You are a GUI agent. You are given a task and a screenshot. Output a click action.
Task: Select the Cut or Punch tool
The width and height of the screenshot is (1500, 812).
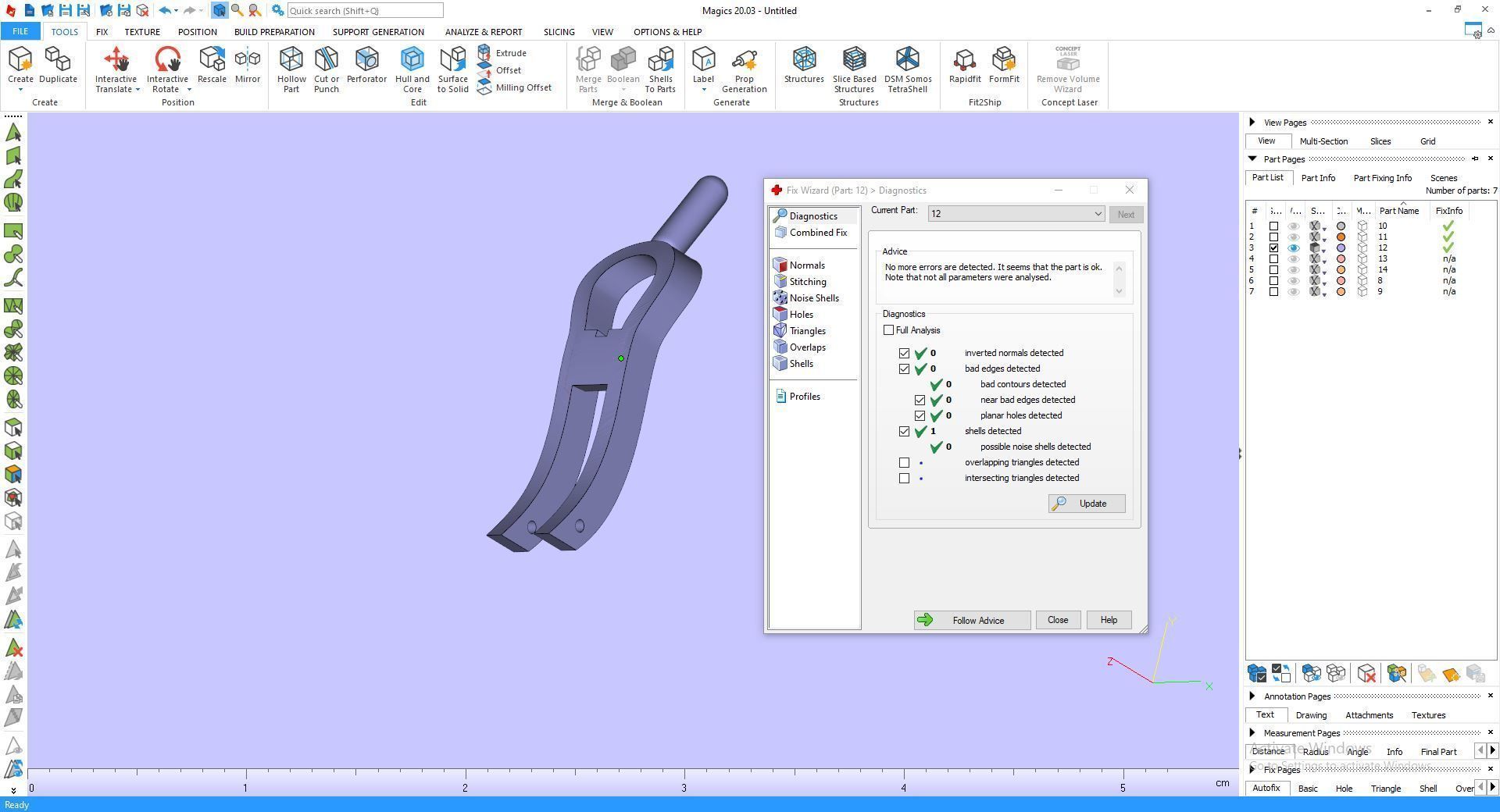(x=327, y=69)
